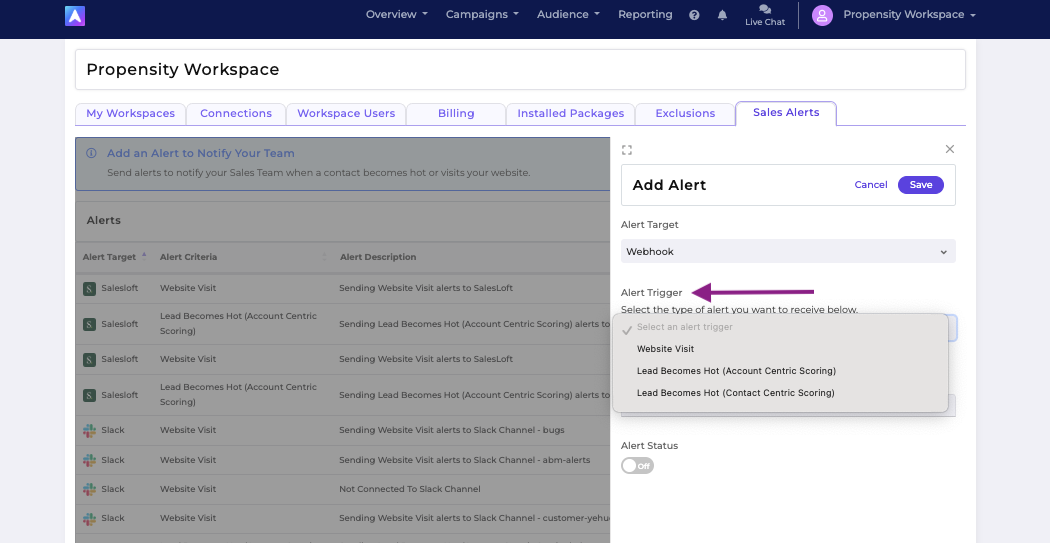Click 'Sending Website Visit alerts to Slack Channel - bugs'
The width and height of the screenshot is (1050, 543).
[x=451, y=431]
